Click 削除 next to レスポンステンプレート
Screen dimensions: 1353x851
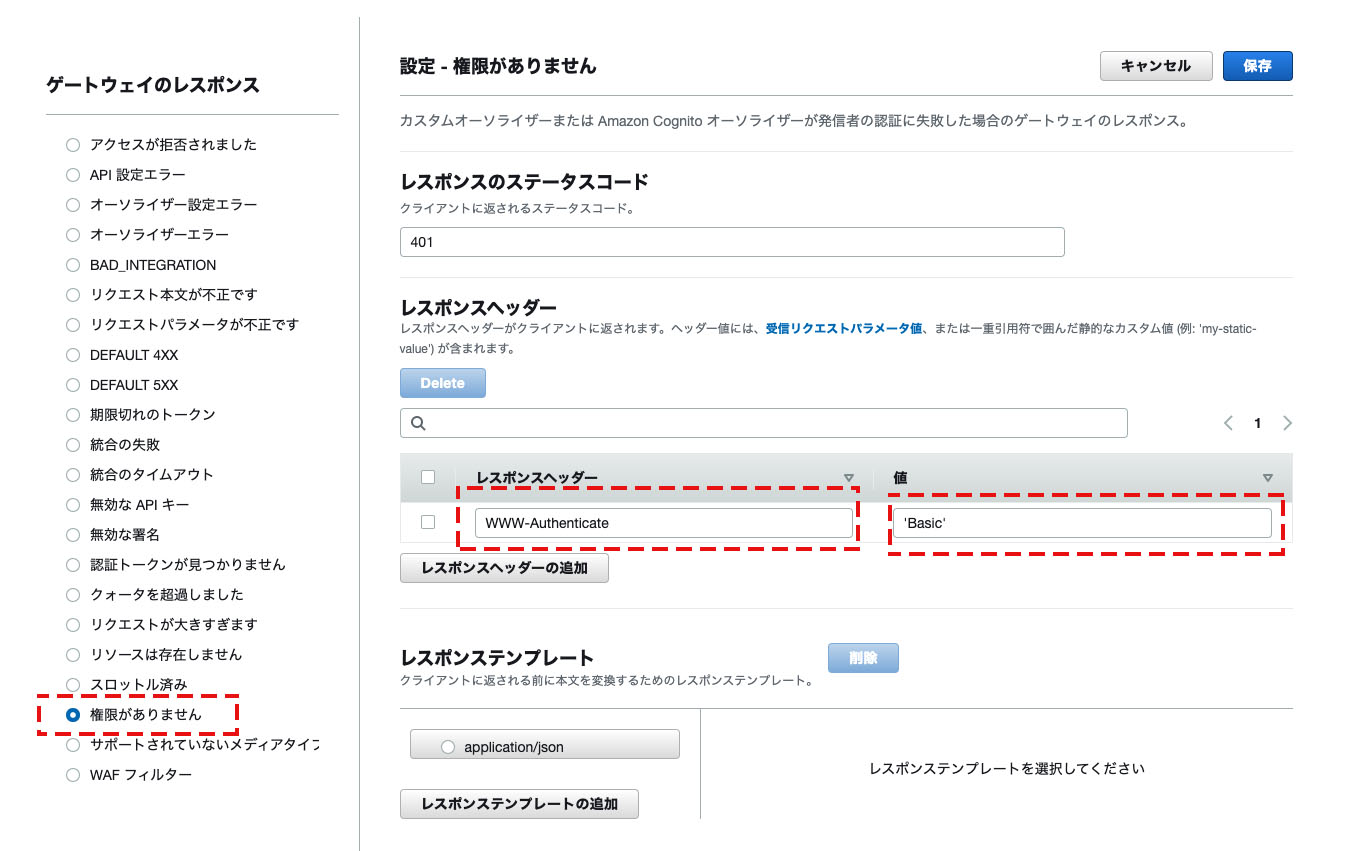(x=862, y=657)
